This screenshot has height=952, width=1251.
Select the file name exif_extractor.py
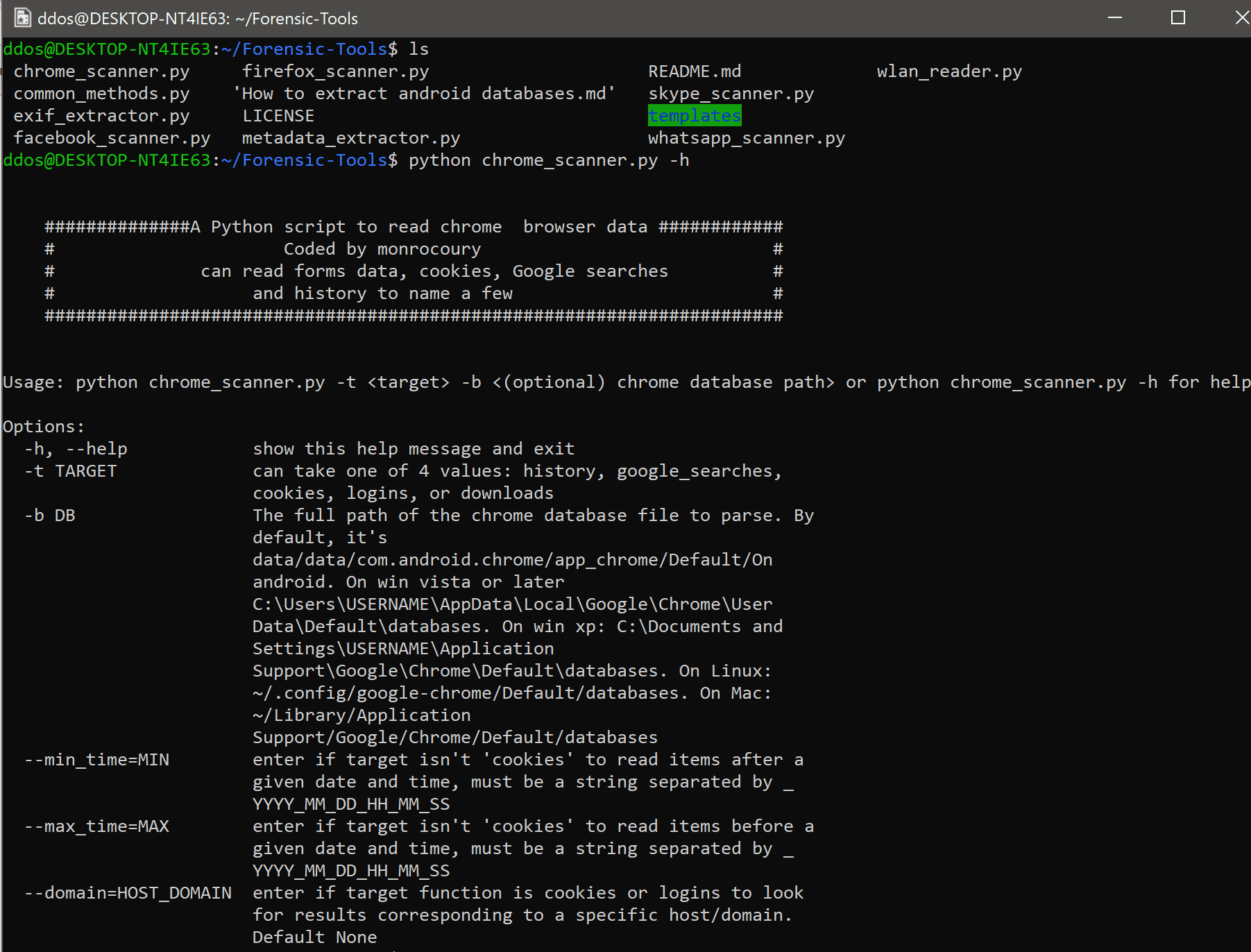101,116
